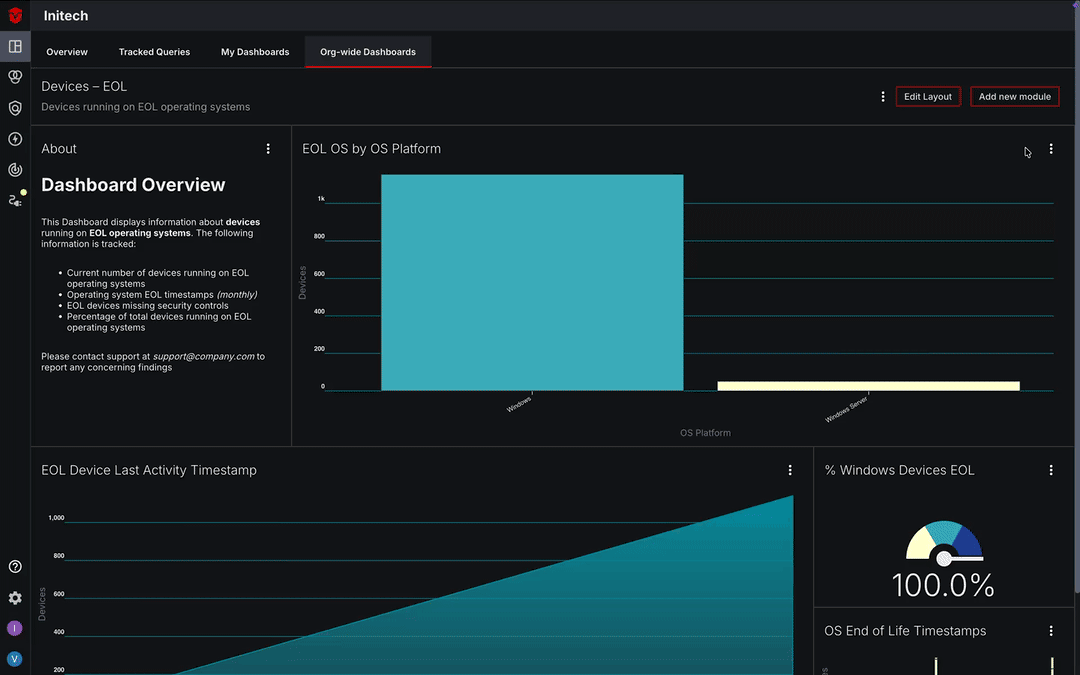Click the blue V avatar icon
Viewport: 1080px width, 675px height.
15,659
